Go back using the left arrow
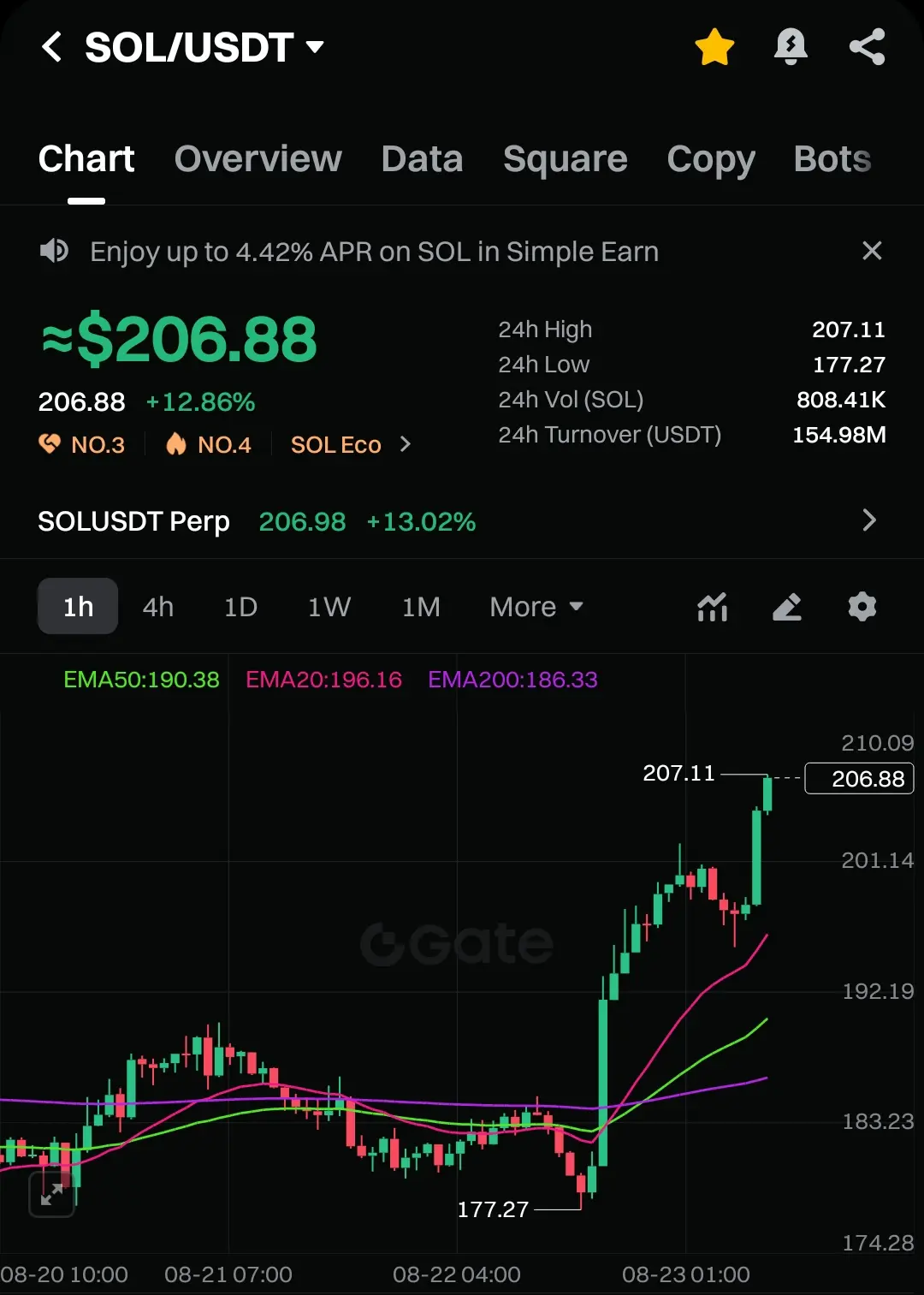This screenshot has width=924, height=1295. 51,47
